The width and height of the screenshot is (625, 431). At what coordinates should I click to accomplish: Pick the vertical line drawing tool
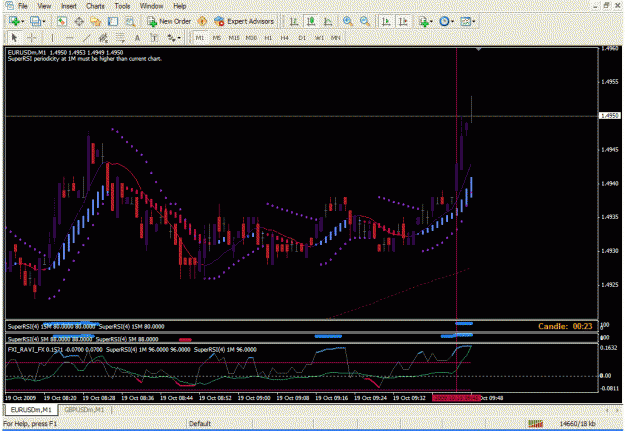[x=52, y=38]
